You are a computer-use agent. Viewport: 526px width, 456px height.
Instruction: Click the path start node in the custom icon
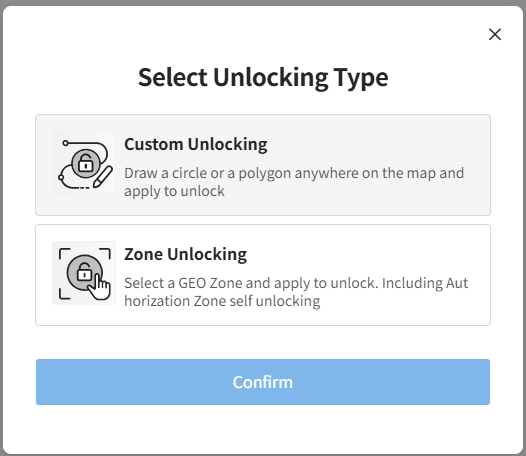pos(65,143)
